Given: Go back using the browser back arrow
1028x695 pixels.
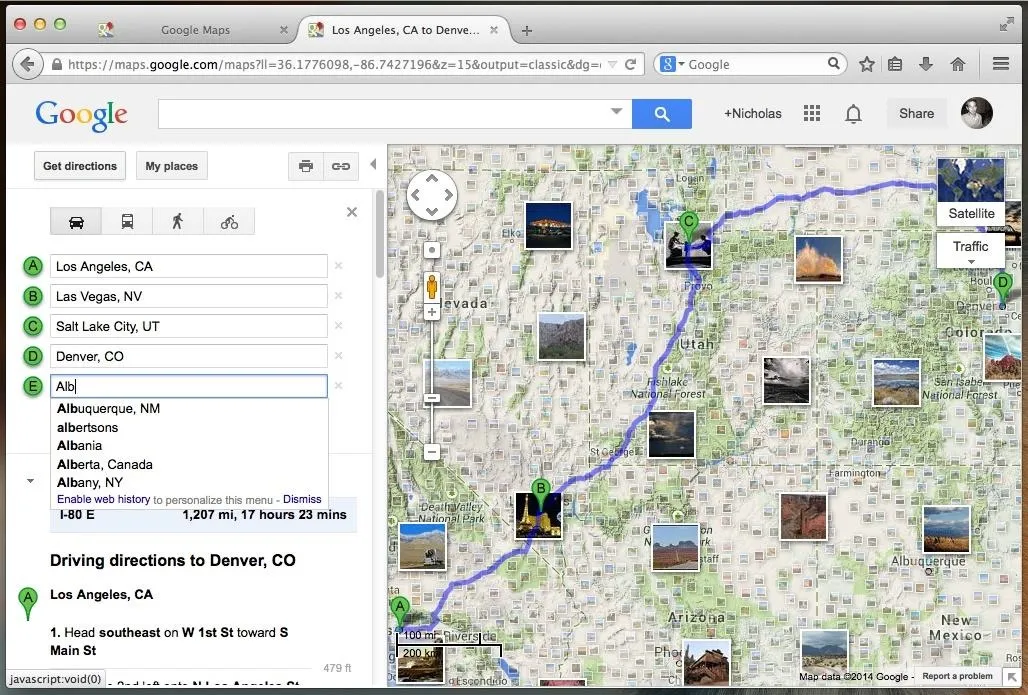Looking at the screenshot, I should 28,64.
